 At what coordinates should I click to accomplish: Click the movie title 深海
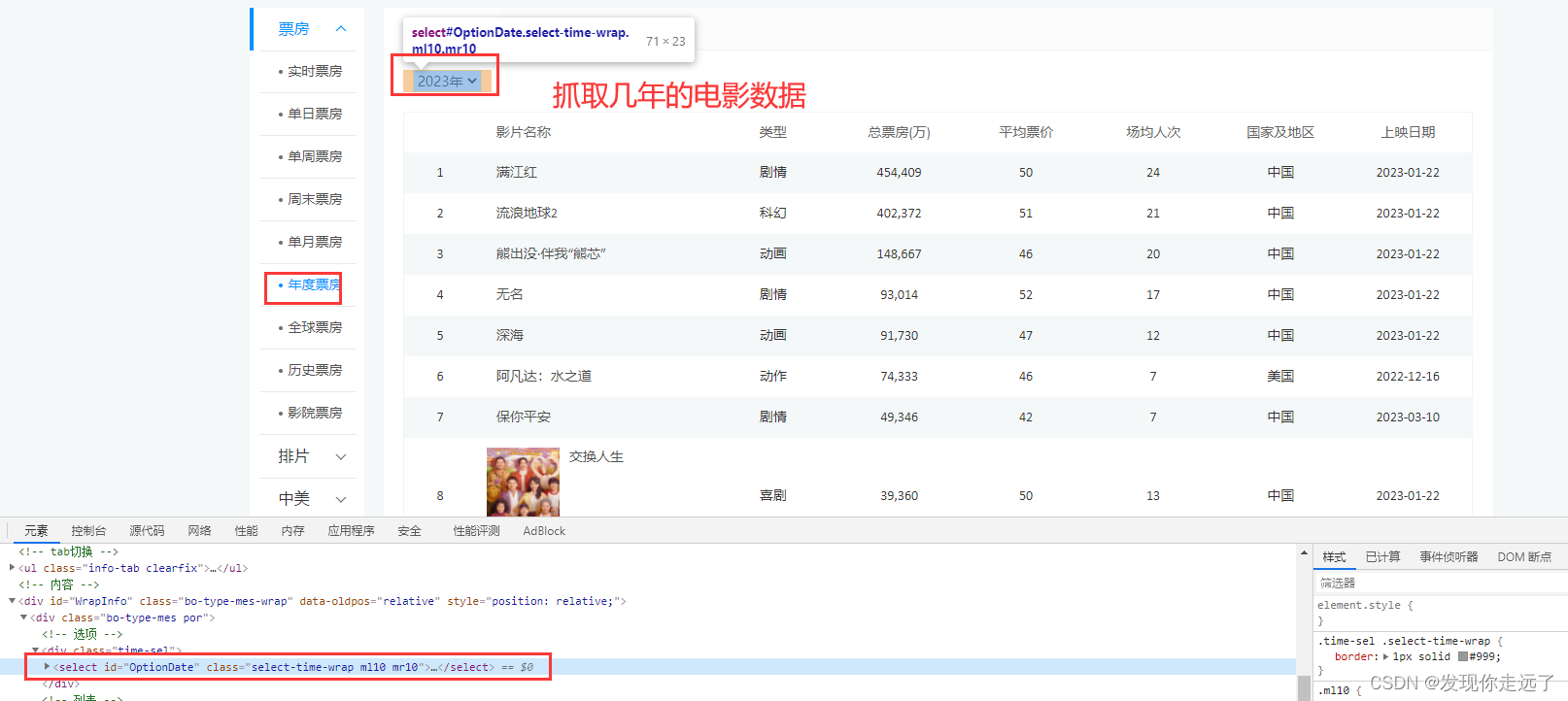click(509, 336)
